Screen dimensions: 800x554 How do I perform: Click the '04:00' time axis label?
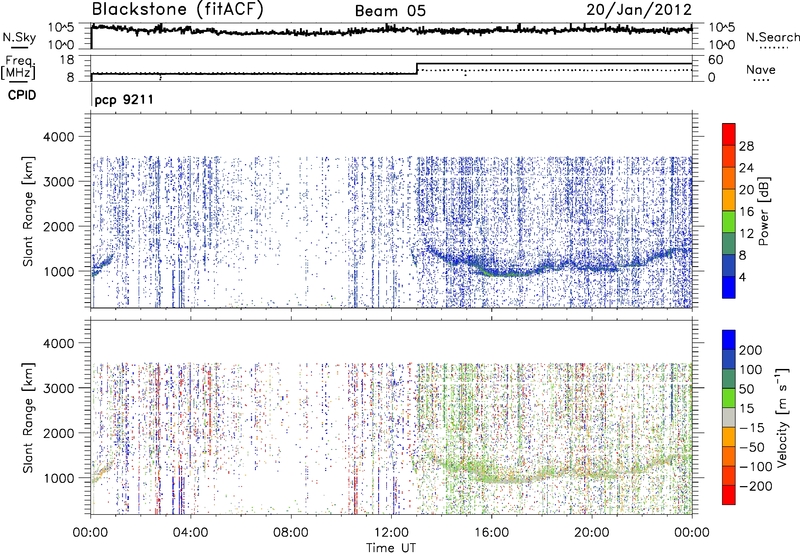[x=191, y=533]
